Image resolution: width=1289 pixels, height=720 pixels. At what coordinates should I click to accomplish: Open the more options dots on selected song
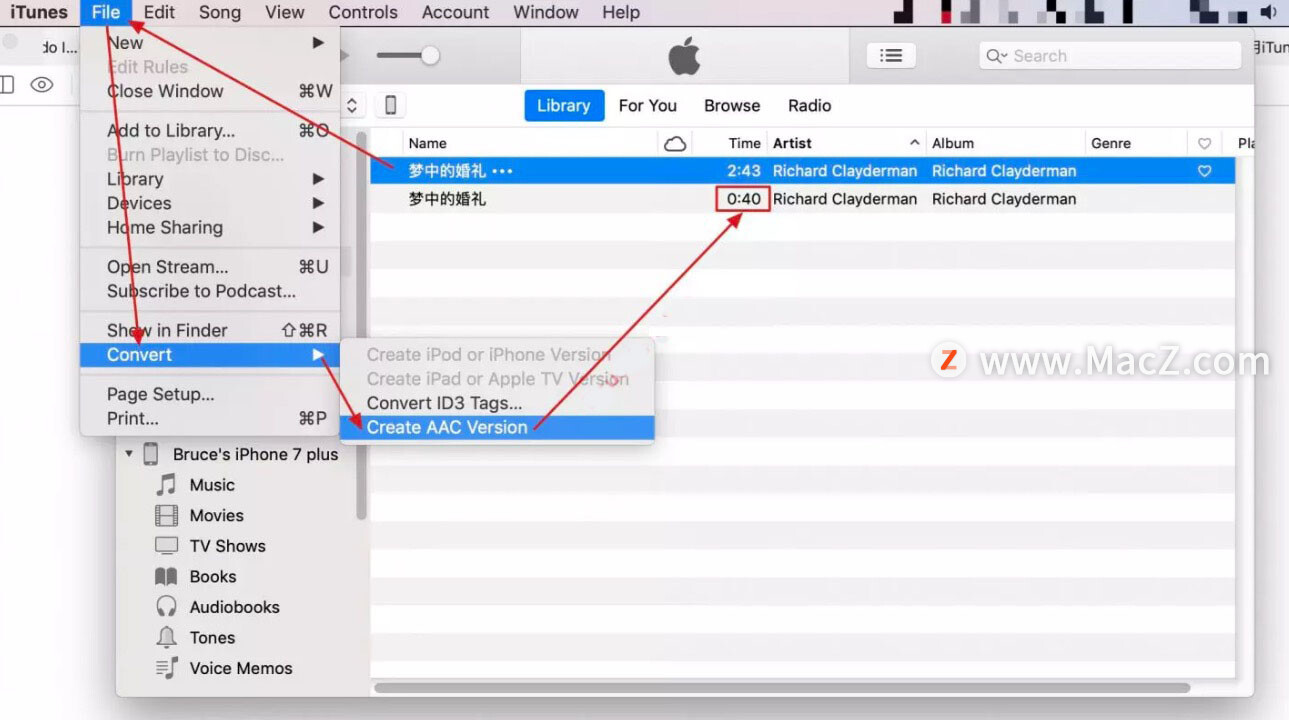point(502,171)
